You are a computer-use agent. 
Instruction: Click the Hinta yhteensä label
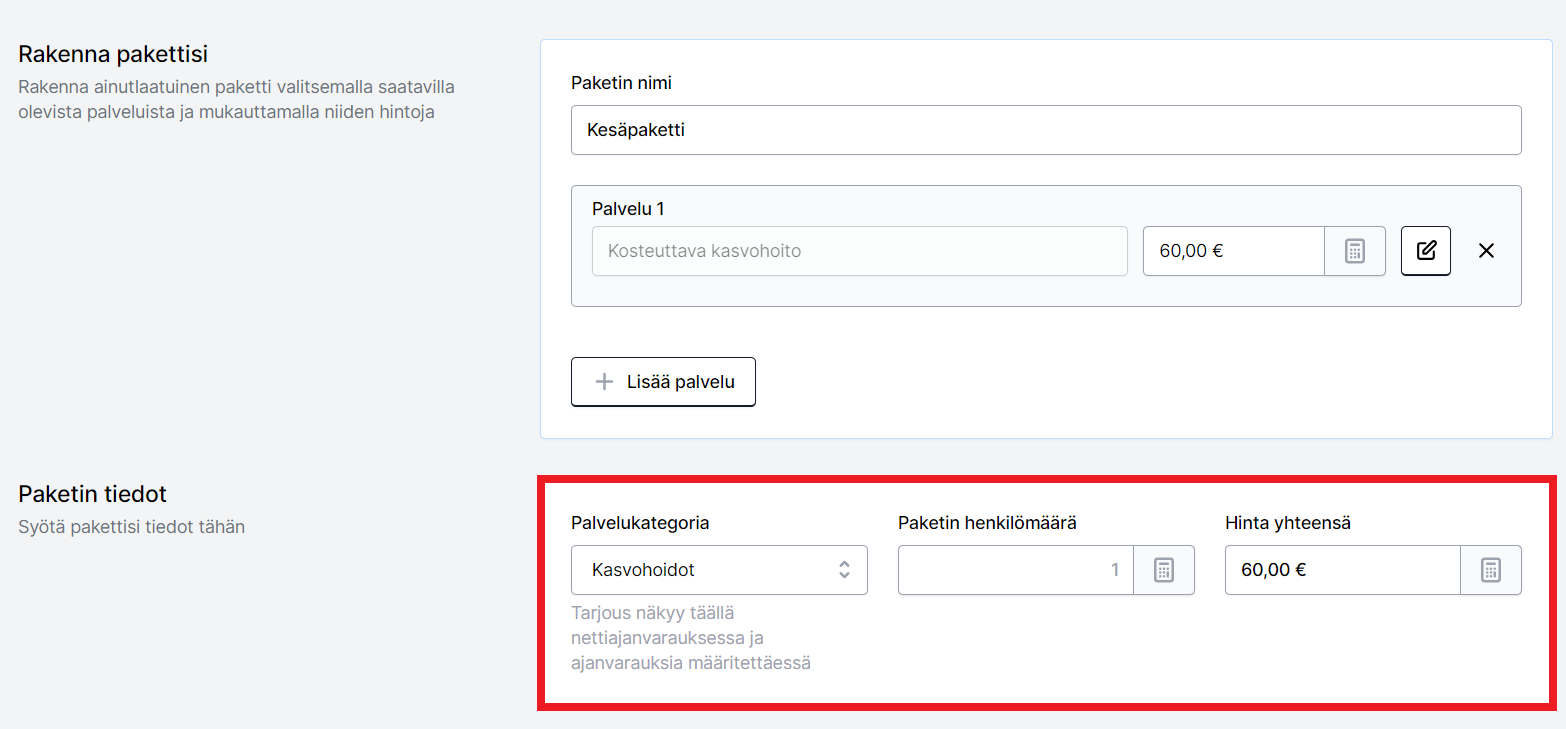point(1288,523)
